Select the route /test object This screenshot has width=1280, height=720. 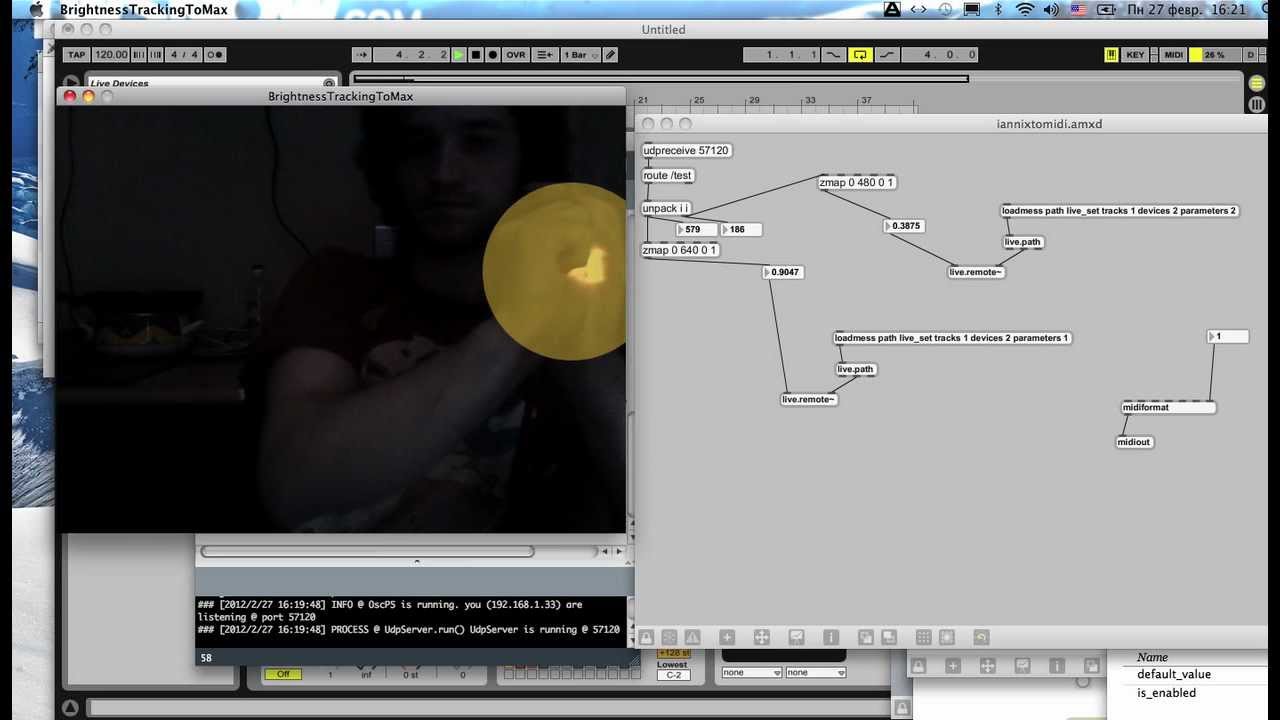tap(668, 176)
